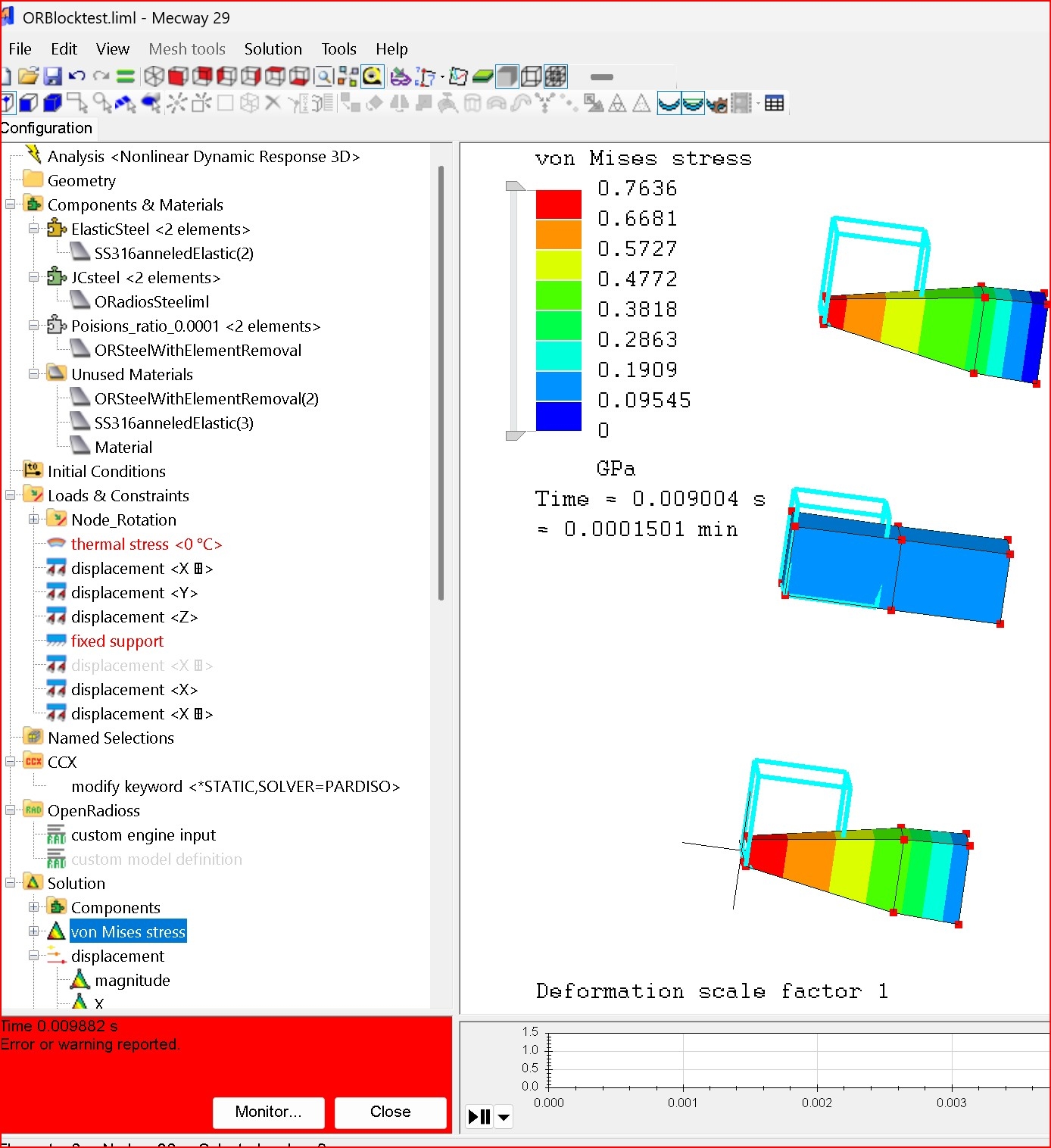Click the fit-to-window magnifier icon
1051x1148 pixels.
click(x=324, y=76)
